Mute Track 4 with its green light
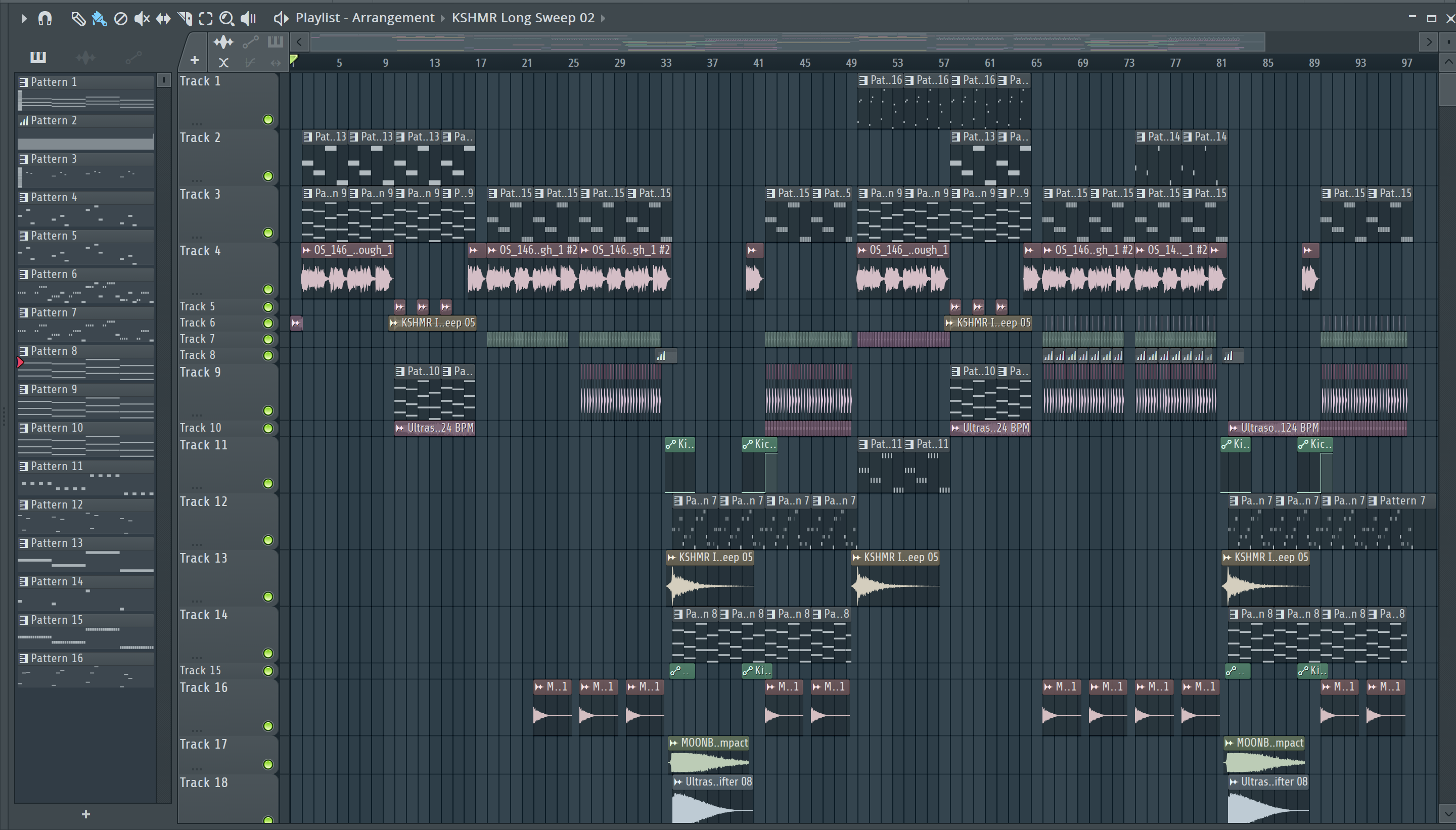The height and width of the screenshot is (830, 1456). pos(268,289)
